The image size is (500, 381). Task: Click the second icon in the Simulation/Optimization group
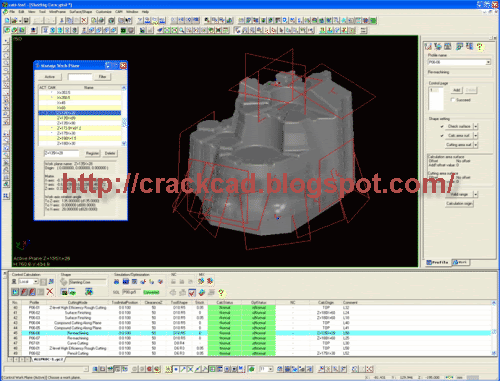pyautogui.click(x=125, y=282)
